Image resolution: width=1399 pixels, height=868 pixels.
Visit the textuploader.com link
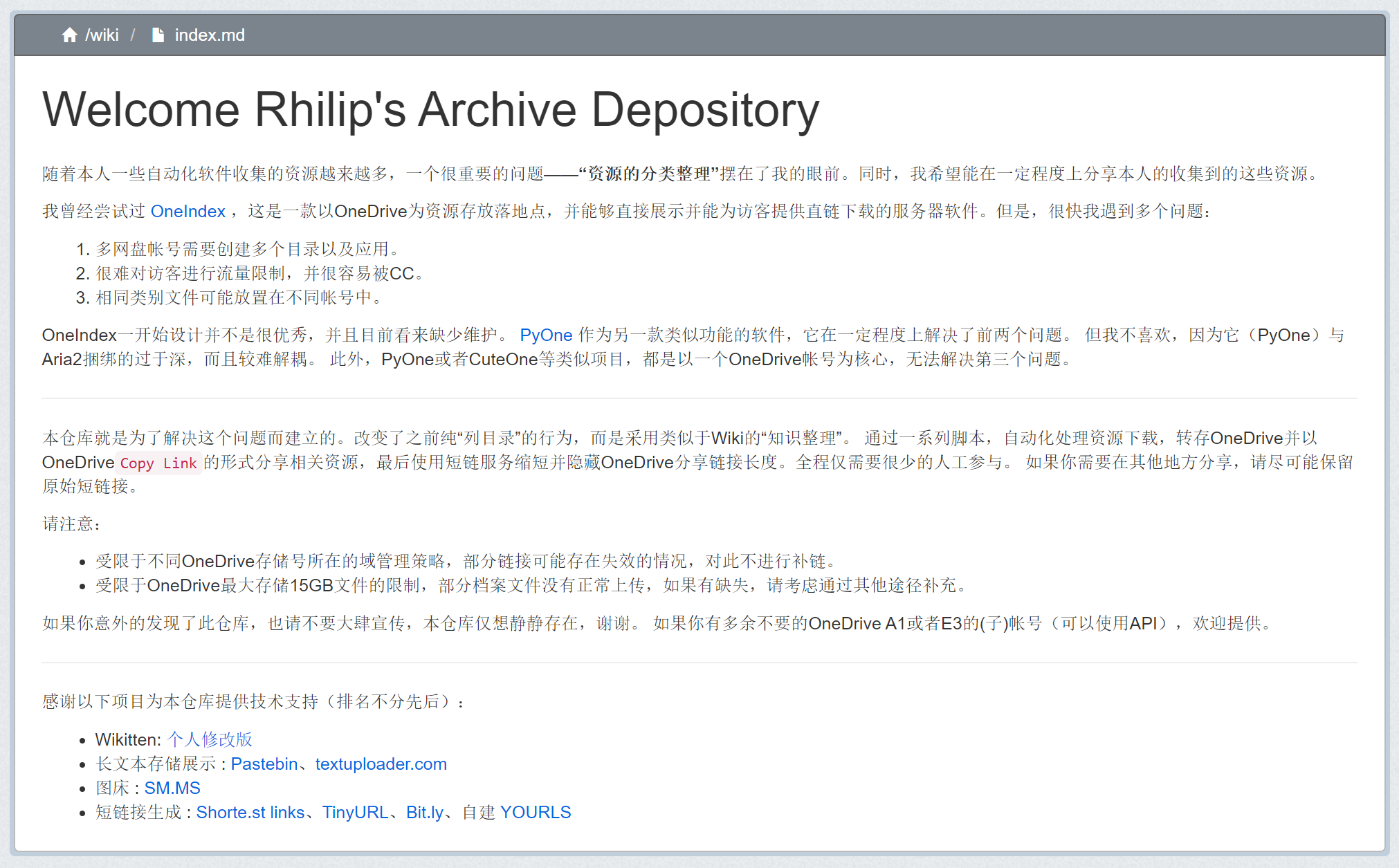[x=381, y=764]
